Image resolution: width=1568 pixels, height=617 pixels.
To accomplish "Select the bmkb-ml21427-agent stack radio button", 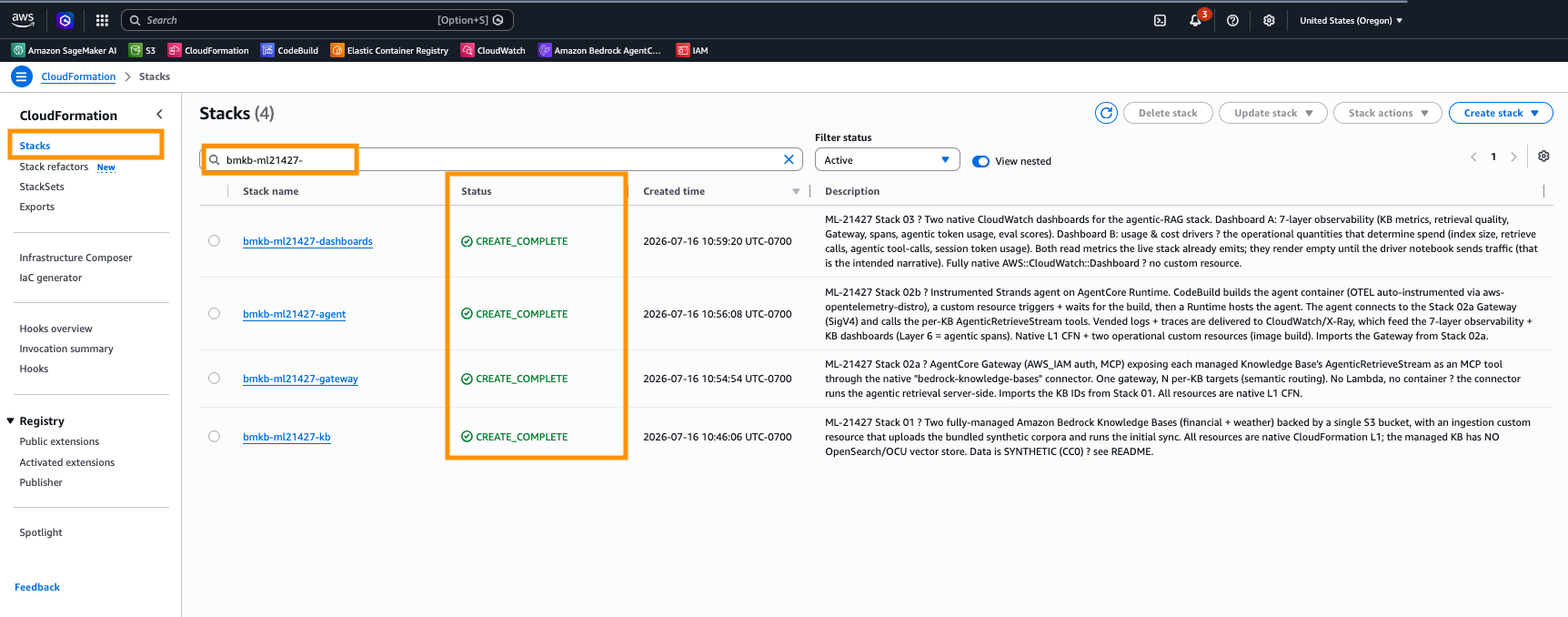I will coord(214,313).
